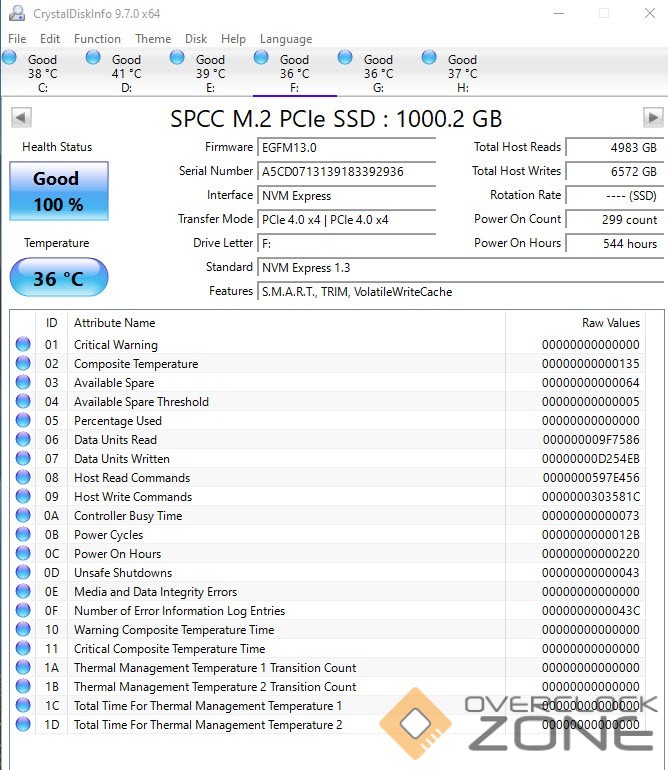The image size is (668, 770).
Task: Click status orb for Critical Composite Temperature Time
Action: (x=23, y=648)
